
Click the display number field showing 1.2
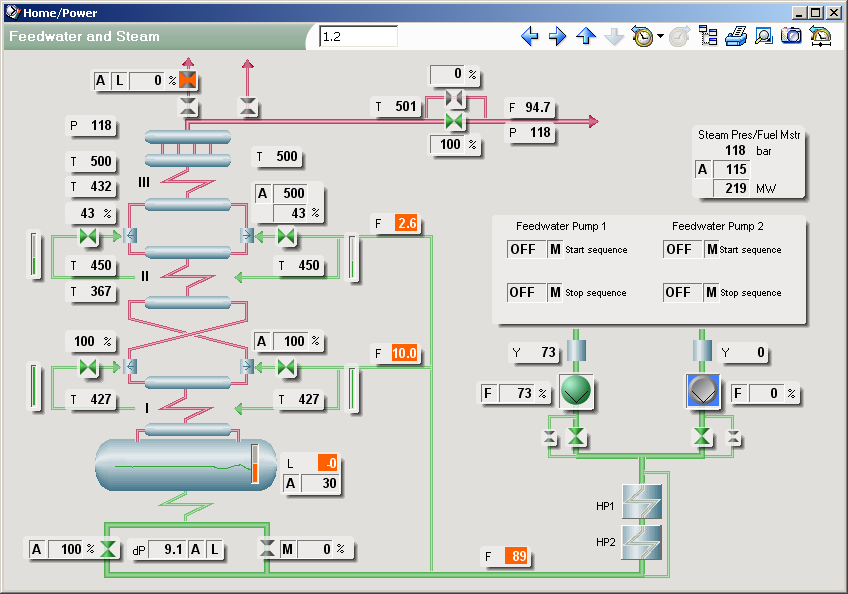358,37
